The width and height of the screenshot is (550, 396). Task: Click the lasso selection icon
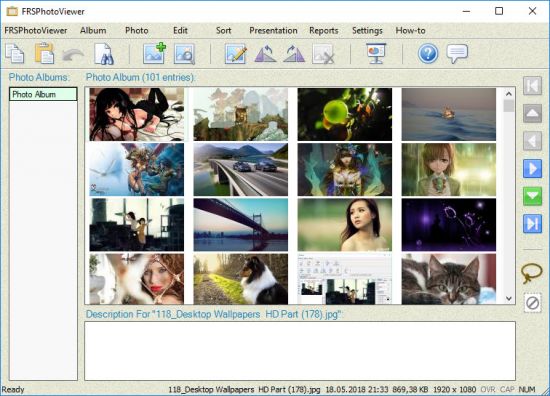[x=532, y=273]
